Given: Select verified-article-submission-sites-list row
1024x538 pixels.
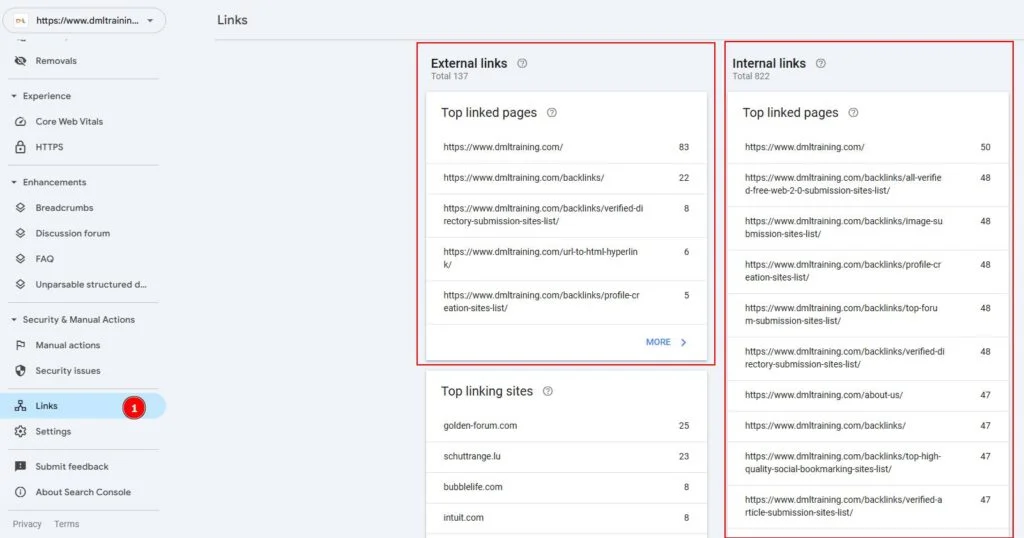Looking at the screenshot, I should tap(868, 506).
